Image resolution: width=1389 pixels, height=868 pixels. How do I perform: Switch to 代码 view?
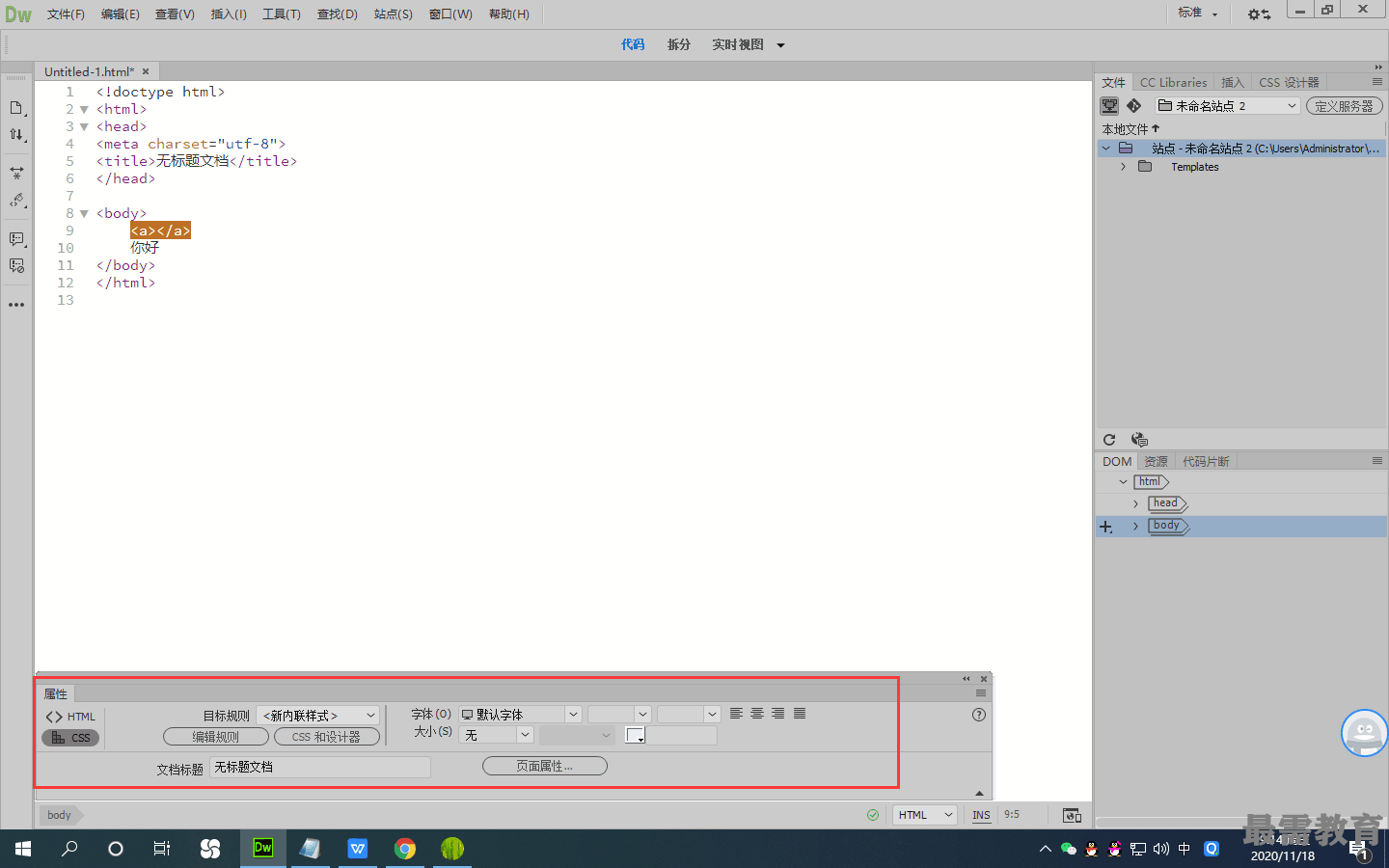pyautogui.click(x=633, y=45)
